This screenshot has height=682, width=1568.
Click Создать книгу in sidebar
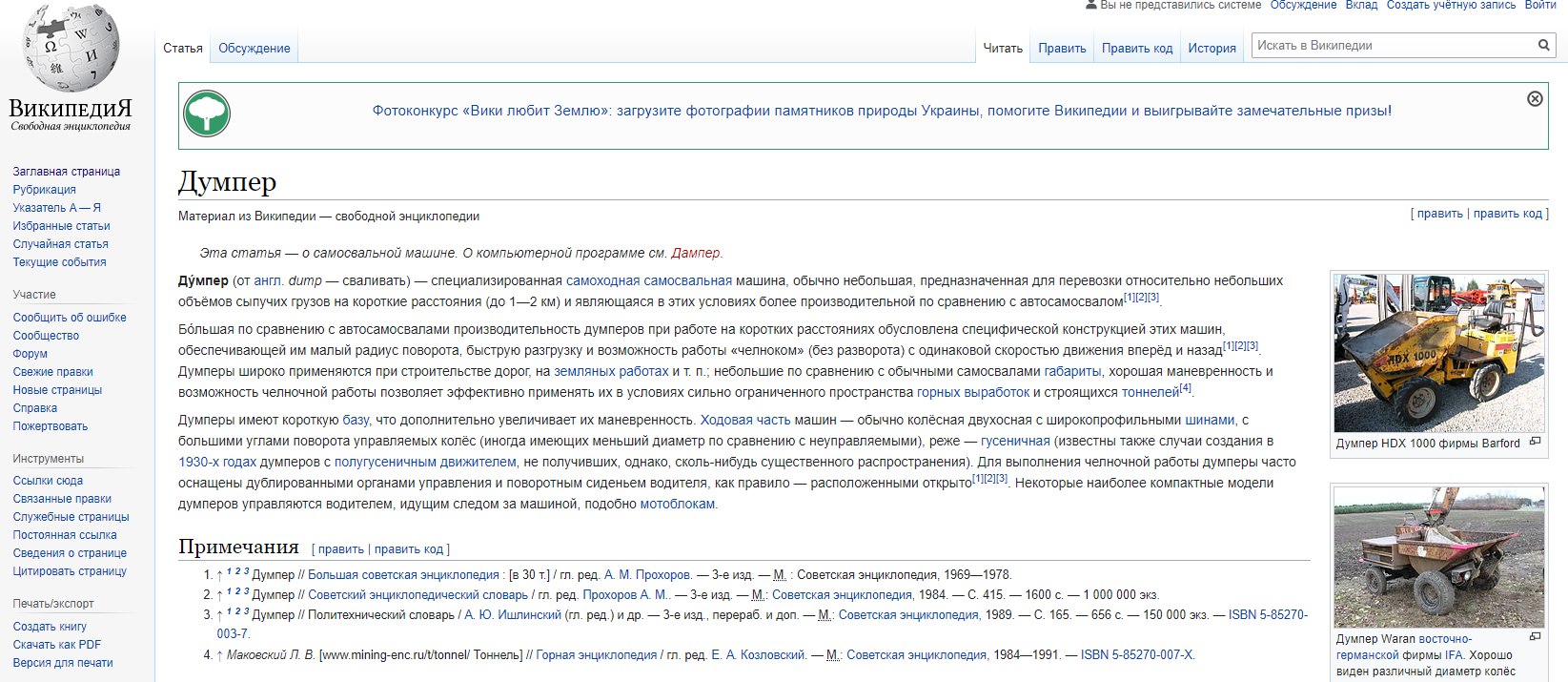pos(50,627)
